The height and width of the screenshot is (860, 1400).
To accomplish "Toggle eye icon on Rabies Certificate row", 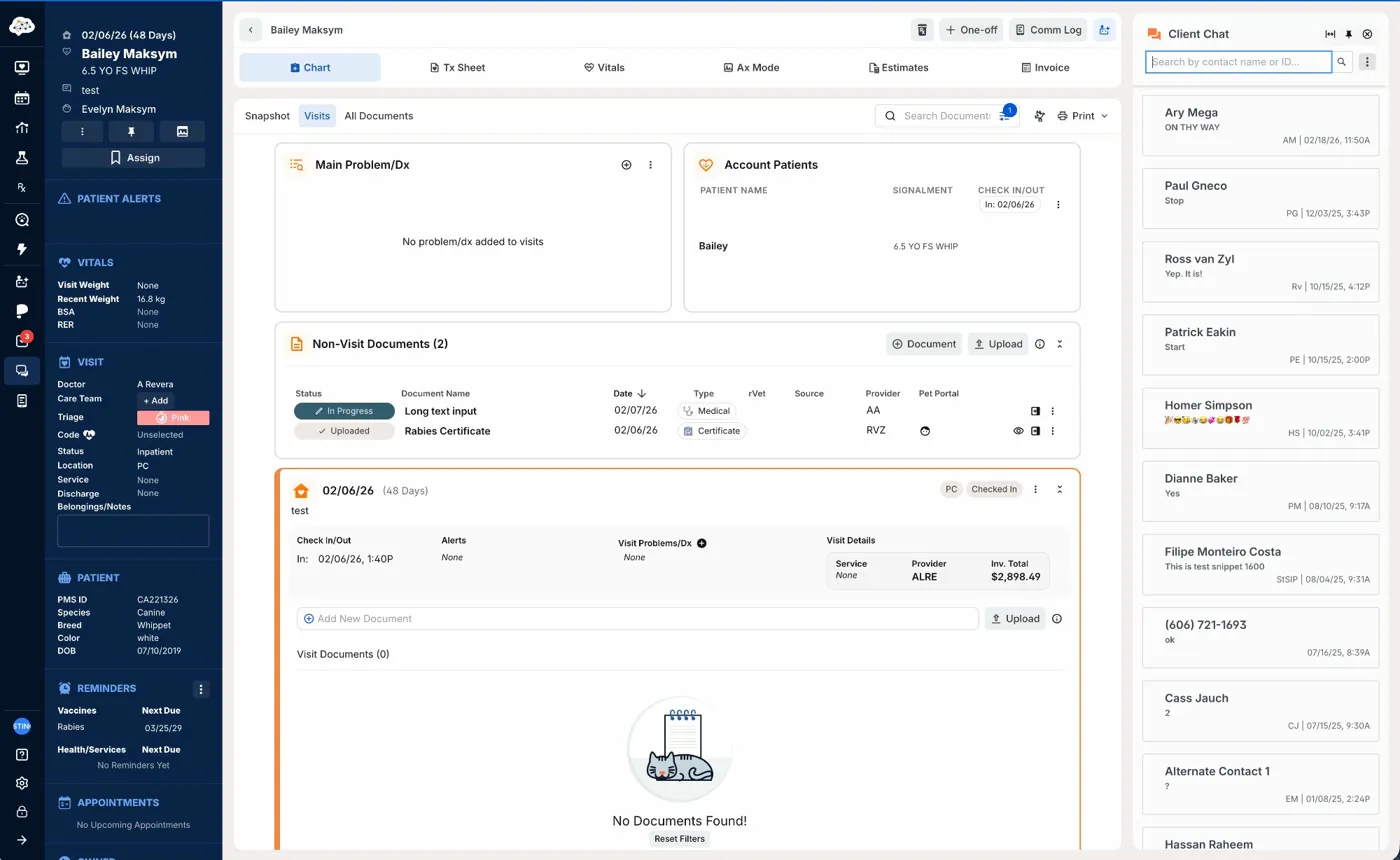I will click(x=1018, y=431).
